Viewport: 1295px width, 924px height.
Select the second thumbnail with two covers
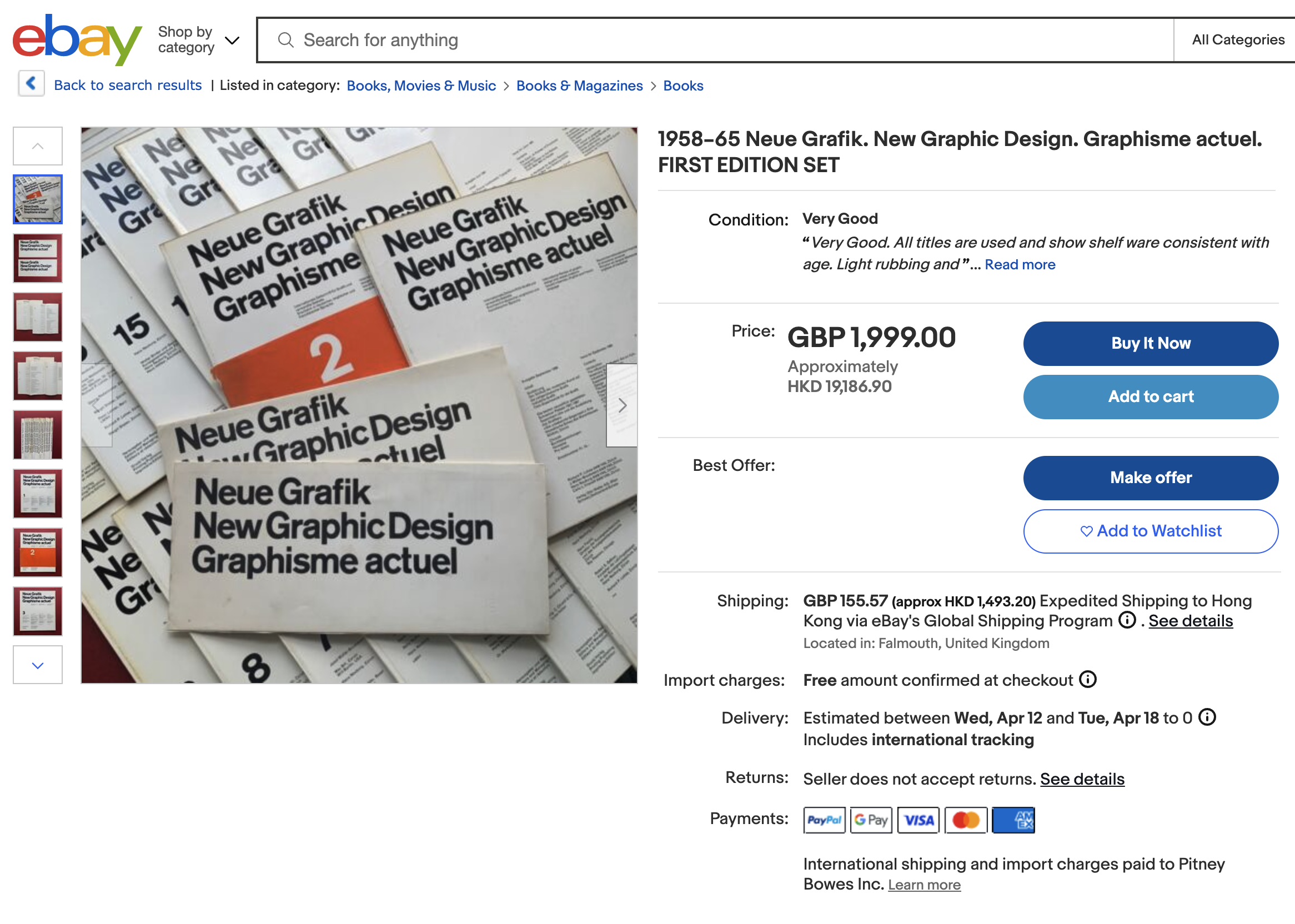pos(38,258)
